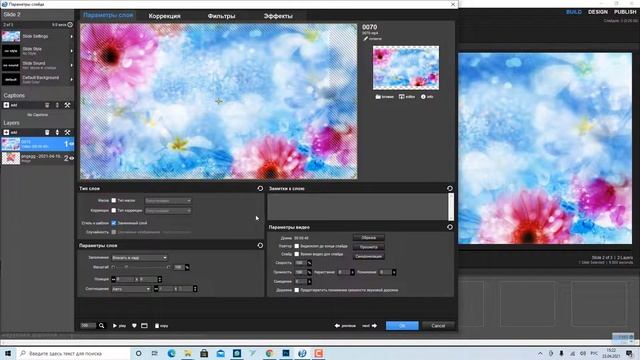Click the Cancel button
The height and width of the screenshot is (360, 640).
point(438,325)
